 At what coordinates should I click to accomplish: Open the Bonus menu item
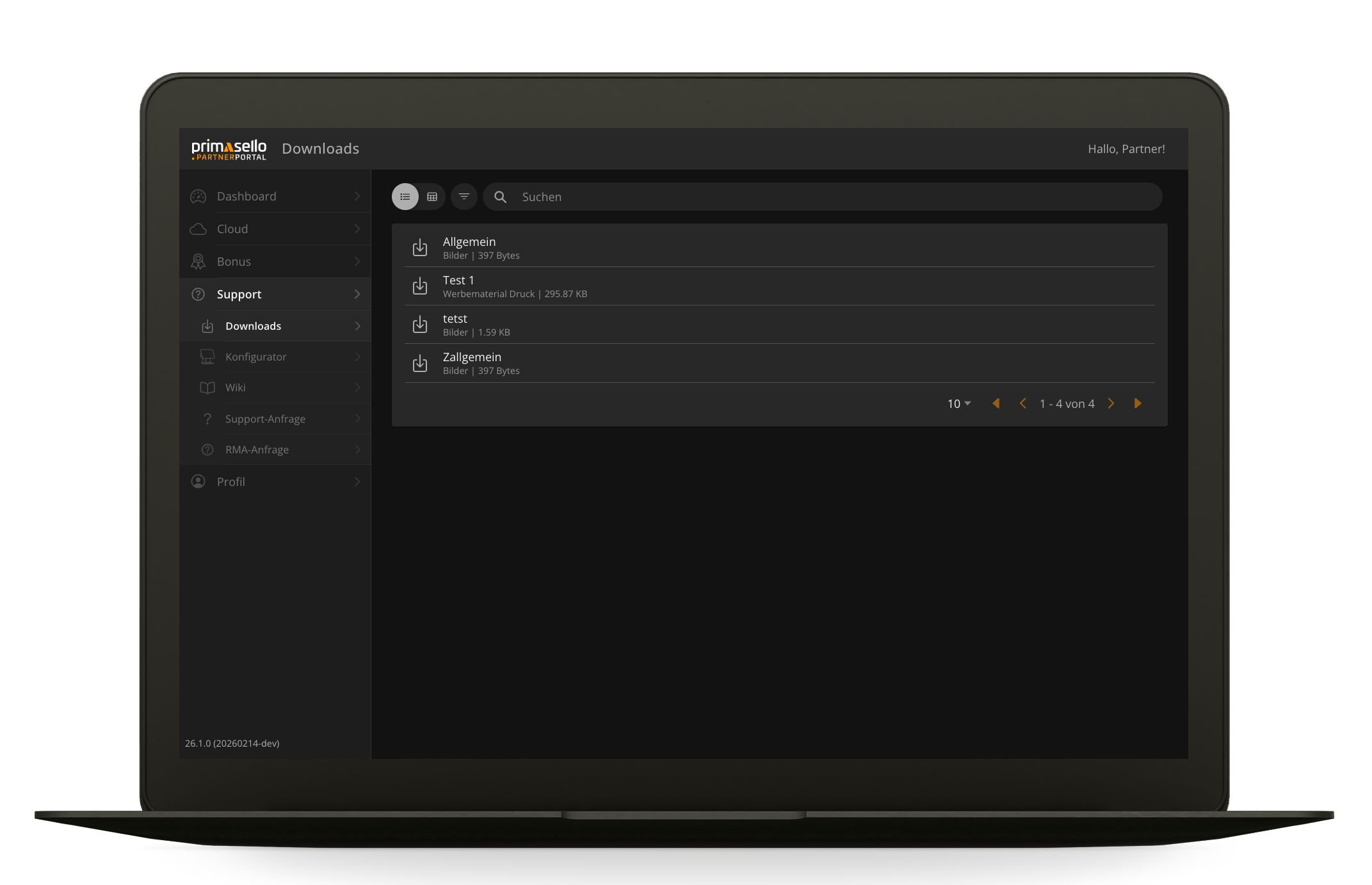tap(234, 262)
